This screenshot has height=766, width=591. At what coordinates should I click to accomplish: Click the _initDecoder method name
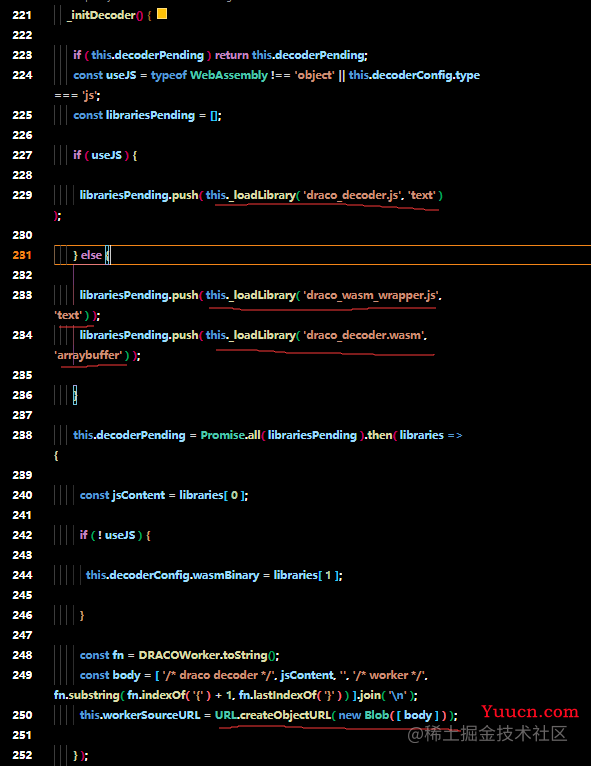[102, 15]
